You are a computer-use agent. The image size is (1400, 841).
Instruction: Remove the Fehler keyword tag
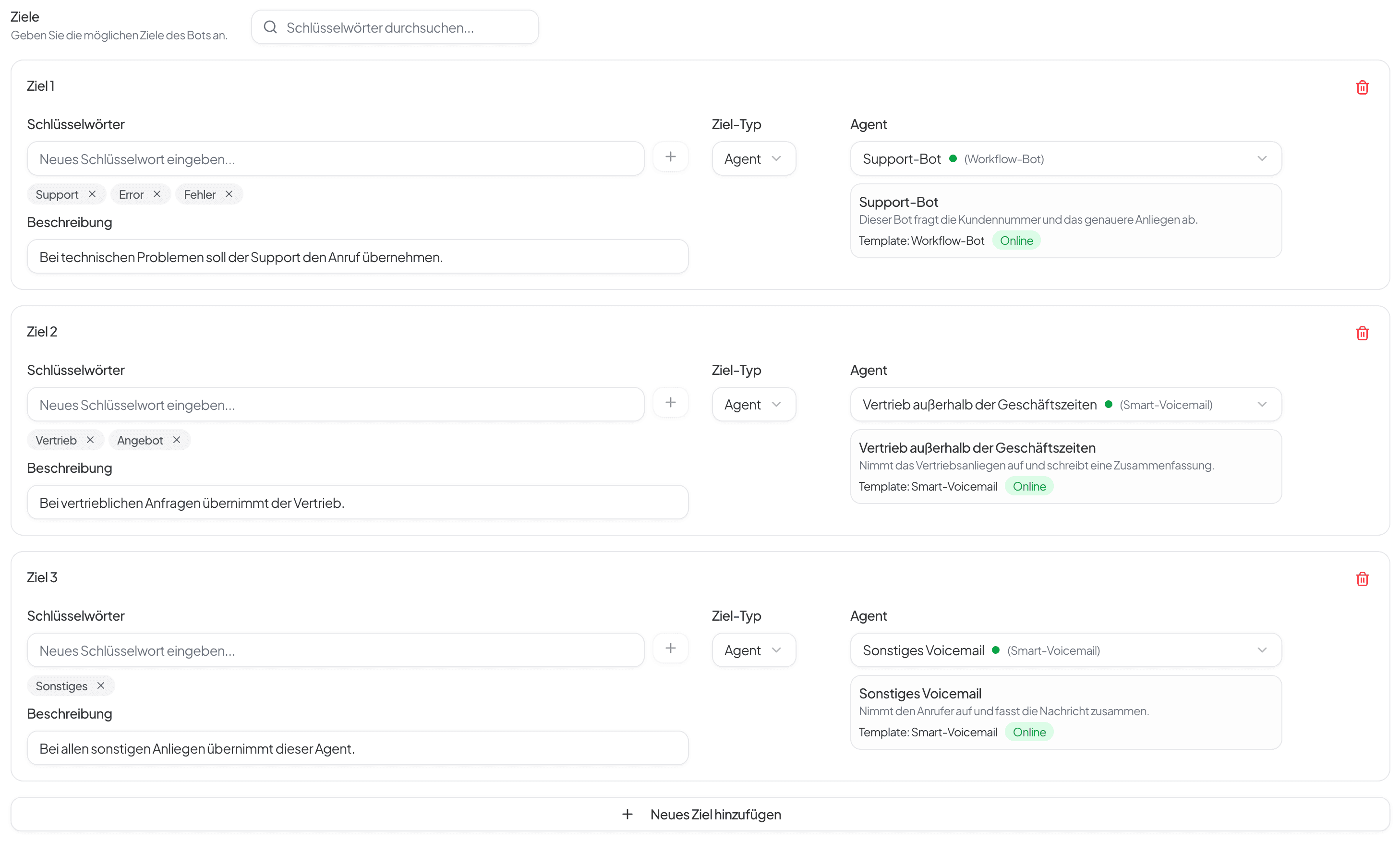click(229, 194)
